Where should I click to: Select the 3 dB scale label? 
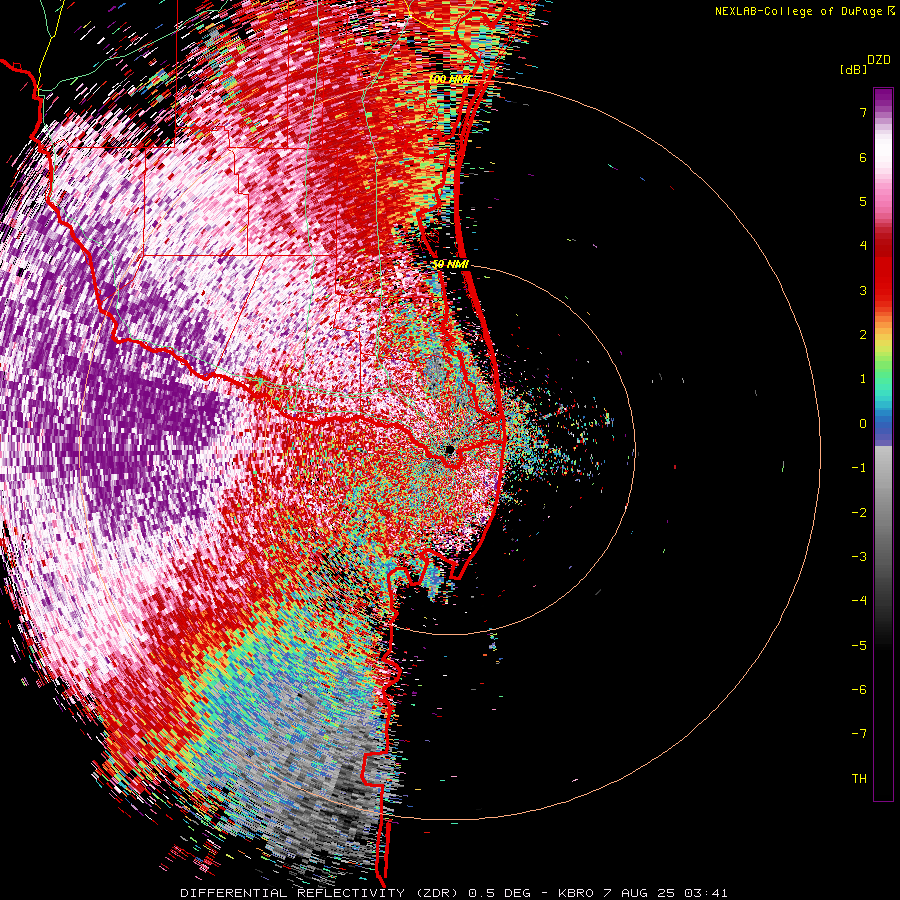coord(863,290)
